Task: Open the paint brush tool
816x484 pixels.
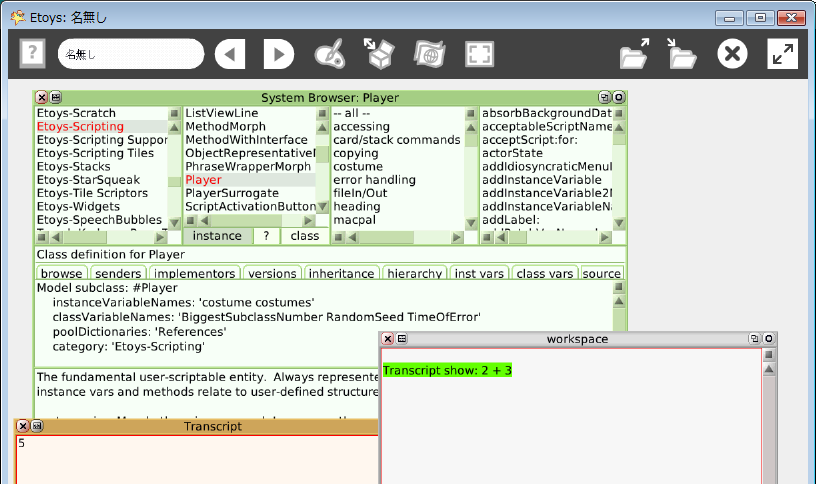Action: [330, 54]
